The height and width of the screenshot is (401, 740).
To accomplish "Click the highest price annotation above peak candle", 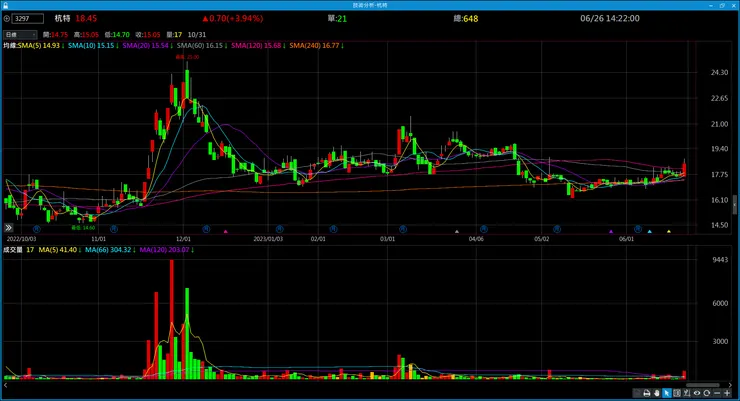I will click(187, 57).
